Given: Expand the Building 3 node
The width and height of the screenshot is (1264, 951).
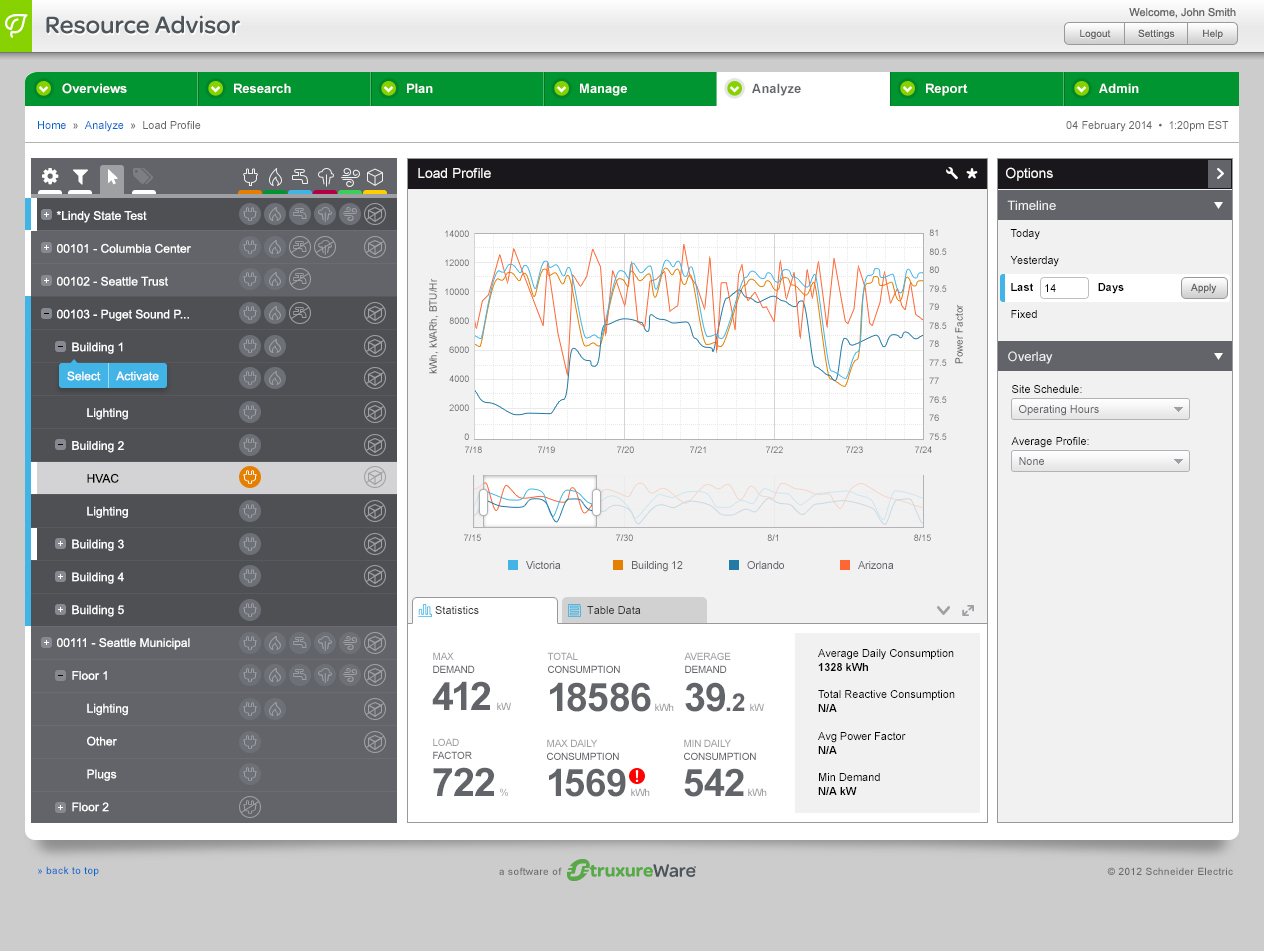Looking at the screenshot, I should coord(61,544).
